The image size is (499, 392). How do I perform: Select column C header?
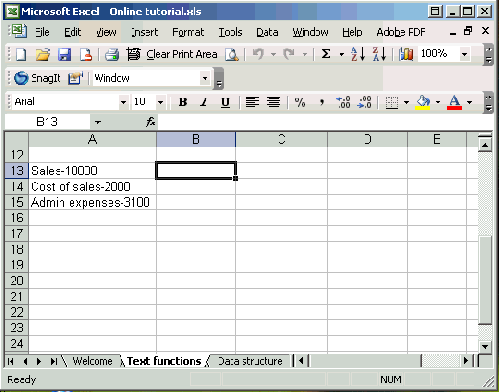(x=281, y=139)
